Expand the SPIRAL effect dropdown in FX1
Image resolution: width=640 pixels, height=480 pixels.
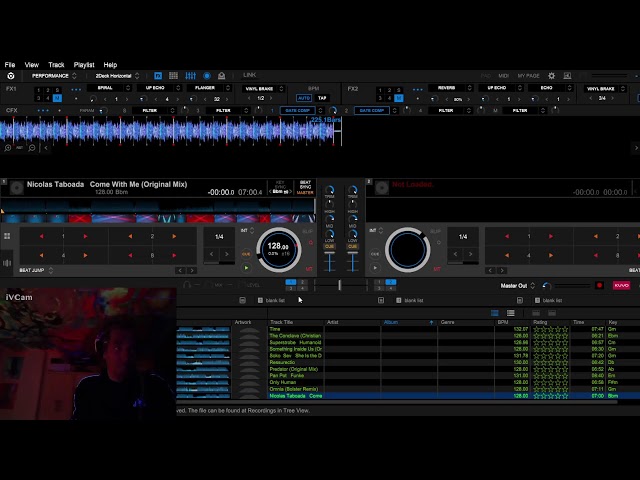pyautogui.click(x=128, y=88)
